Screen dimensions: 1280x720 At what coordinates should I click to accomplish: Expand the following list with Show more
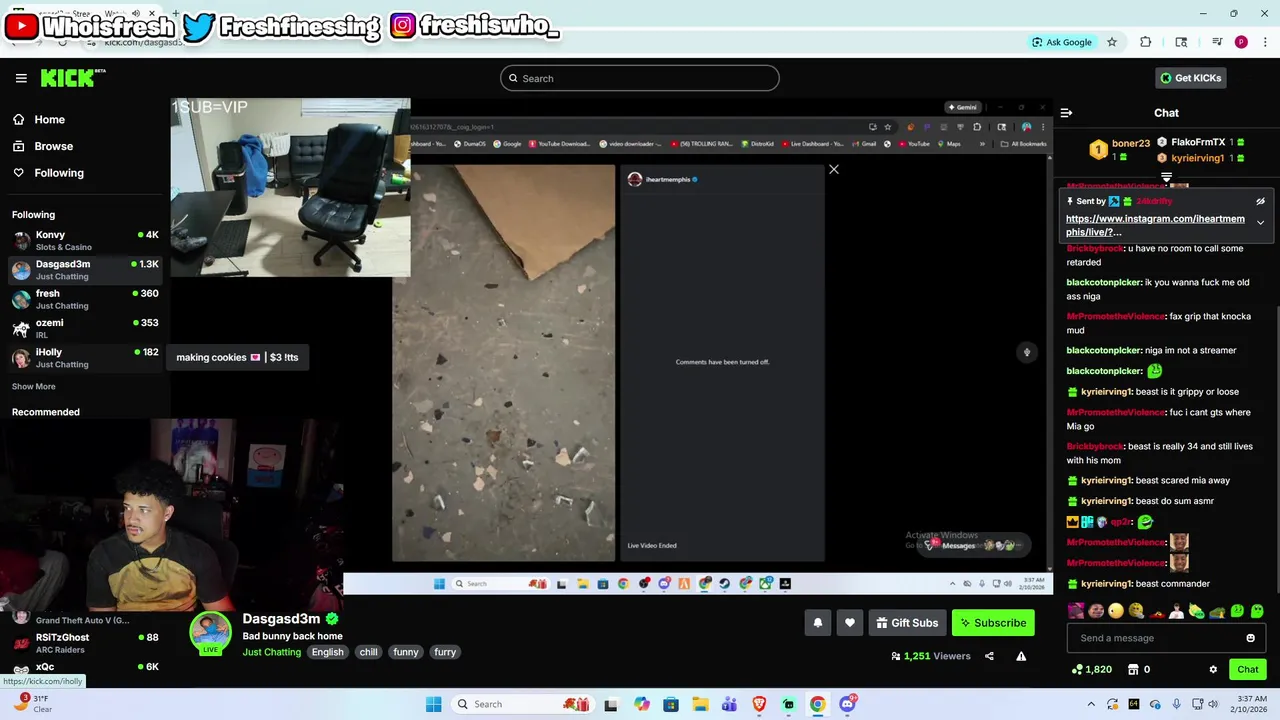(34, 386)
